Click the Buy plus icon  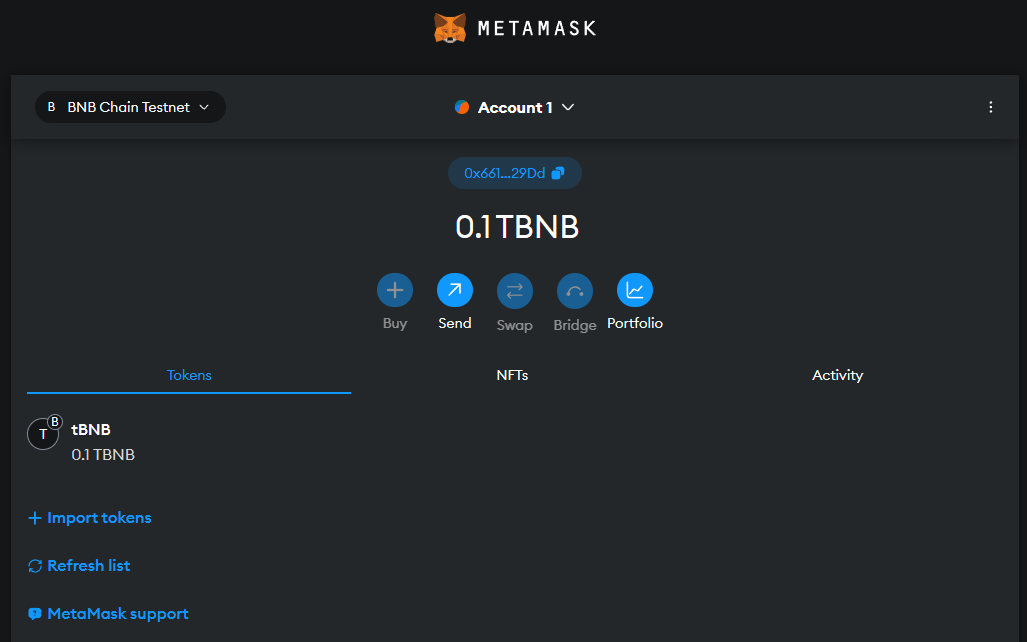395,289
